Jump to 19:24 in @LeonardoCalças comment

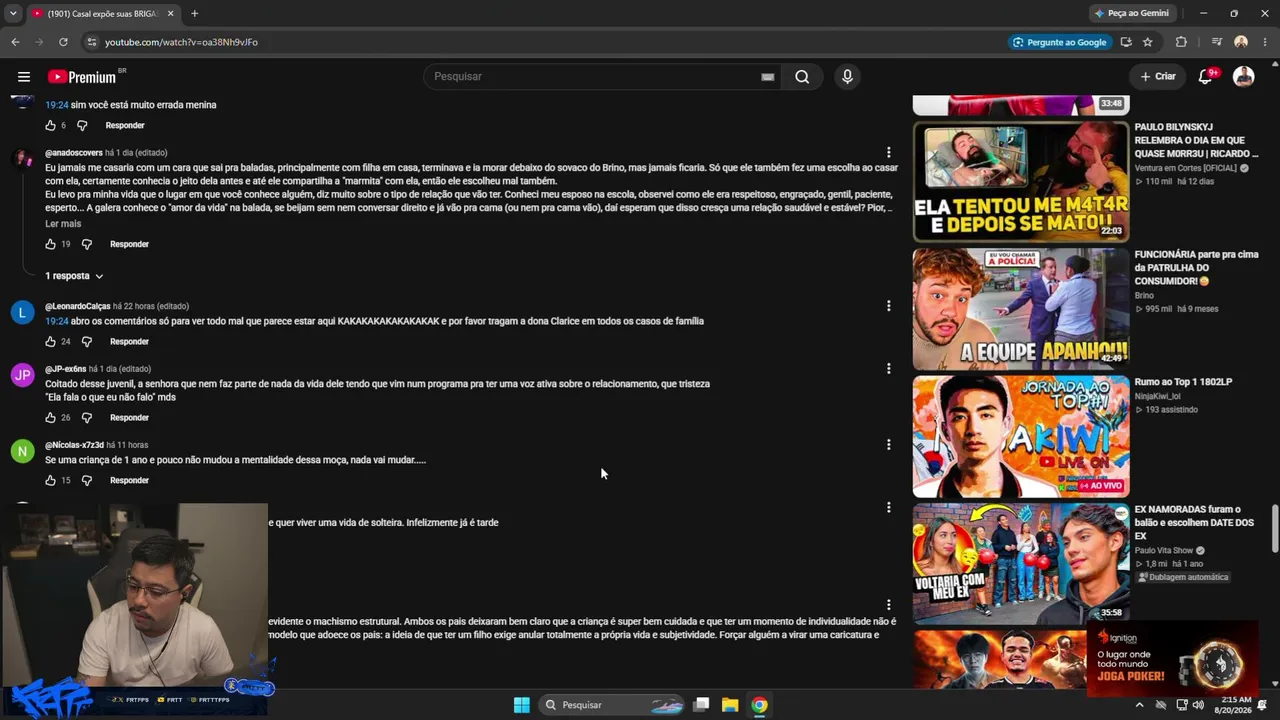pos(57,321)
